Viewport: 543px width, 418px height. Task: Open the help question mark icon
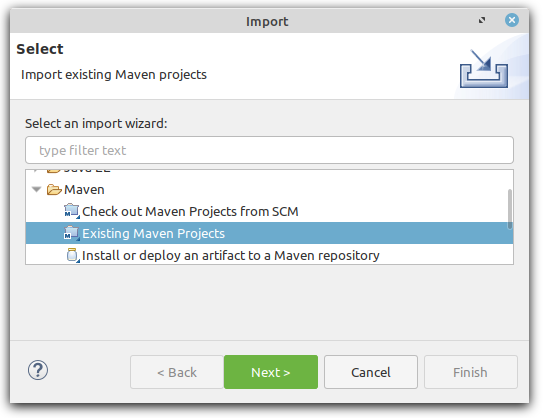38,370
